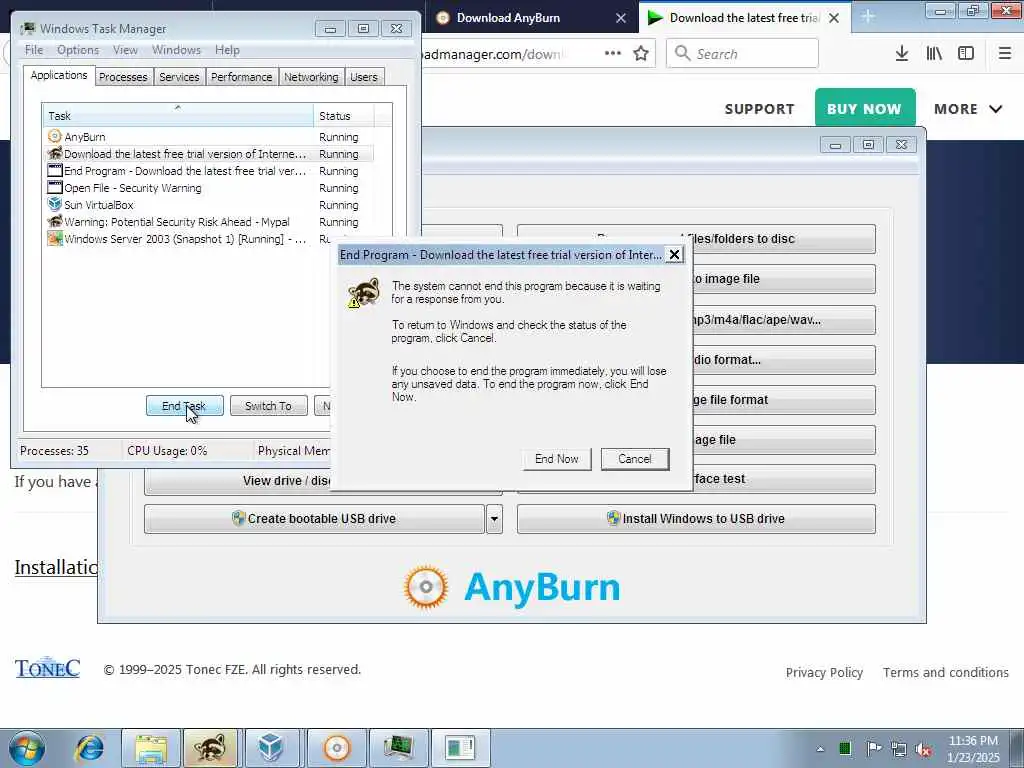Click the browser Search field
The width and height of the screenshot is (1024, 768).
(x=742, y=54)
